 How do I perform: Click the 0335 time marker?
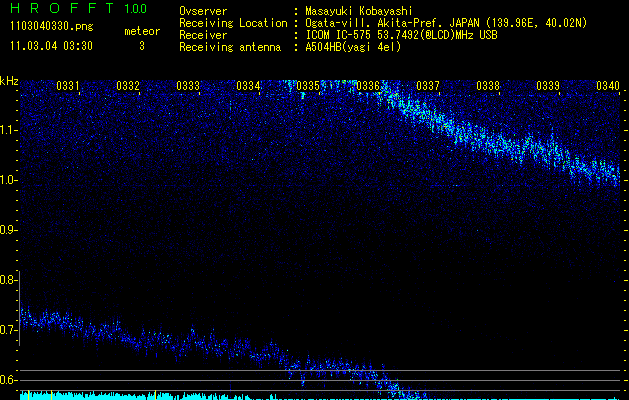tap(308, 86)
